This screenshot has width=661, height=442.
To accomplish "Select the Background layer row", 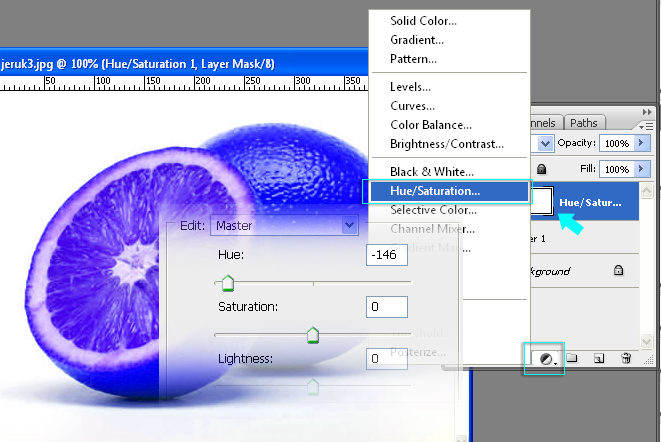I will 585,271.
